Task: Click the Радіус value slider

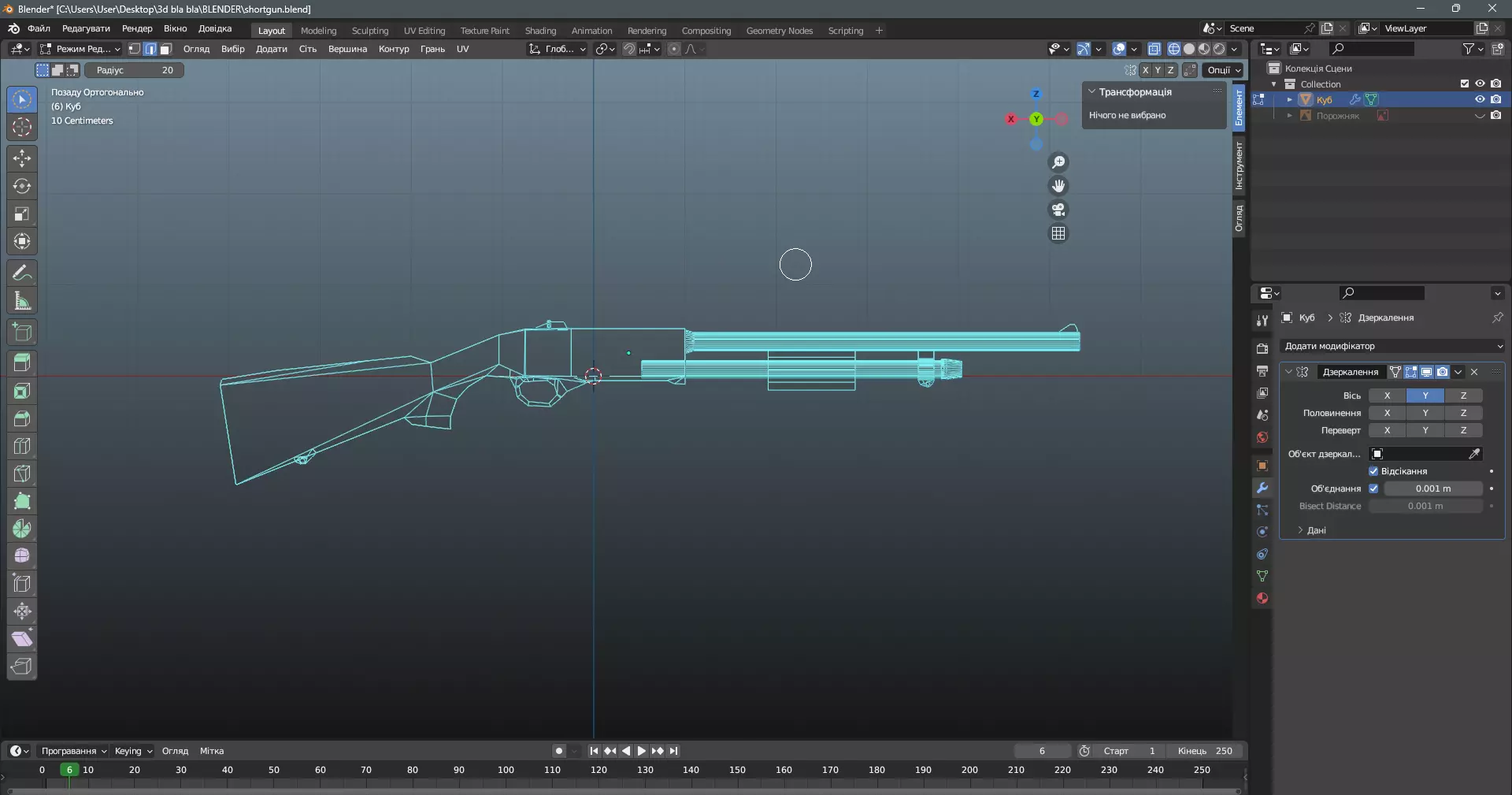Action: [134, 70]
